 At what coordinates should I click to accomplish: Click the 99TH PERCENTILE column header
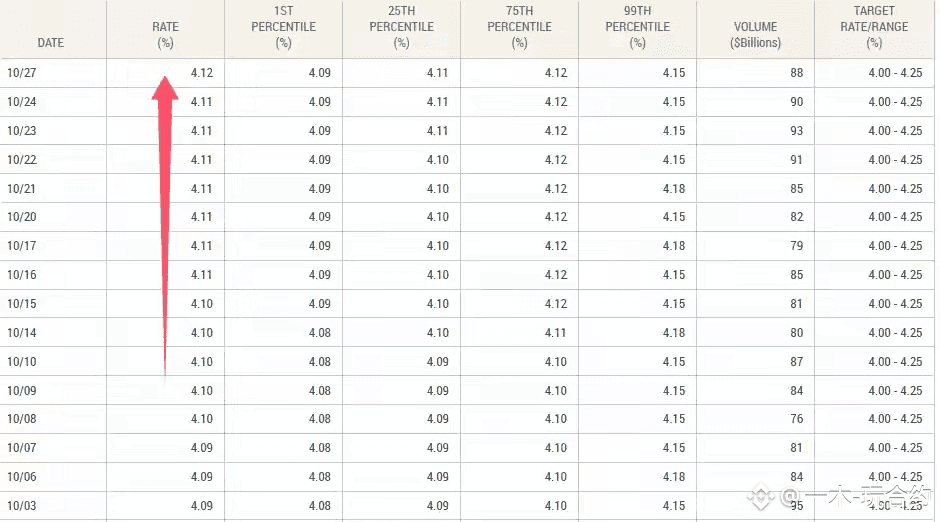637,27
